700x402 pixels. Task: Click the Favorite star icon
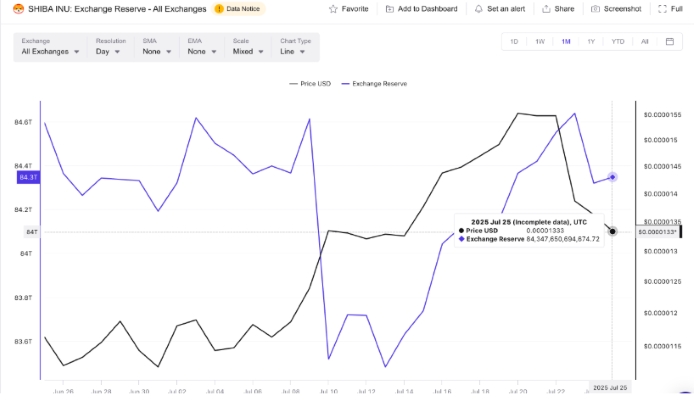[x=333, y=9]
